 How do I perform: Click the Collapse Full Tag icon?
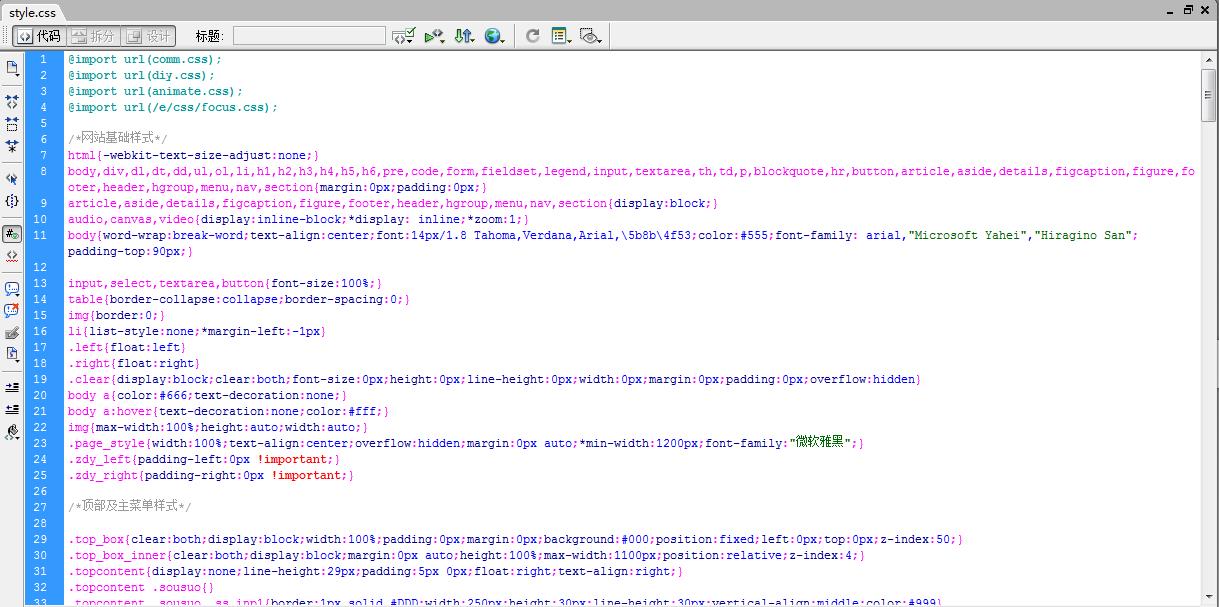(12, 102)
